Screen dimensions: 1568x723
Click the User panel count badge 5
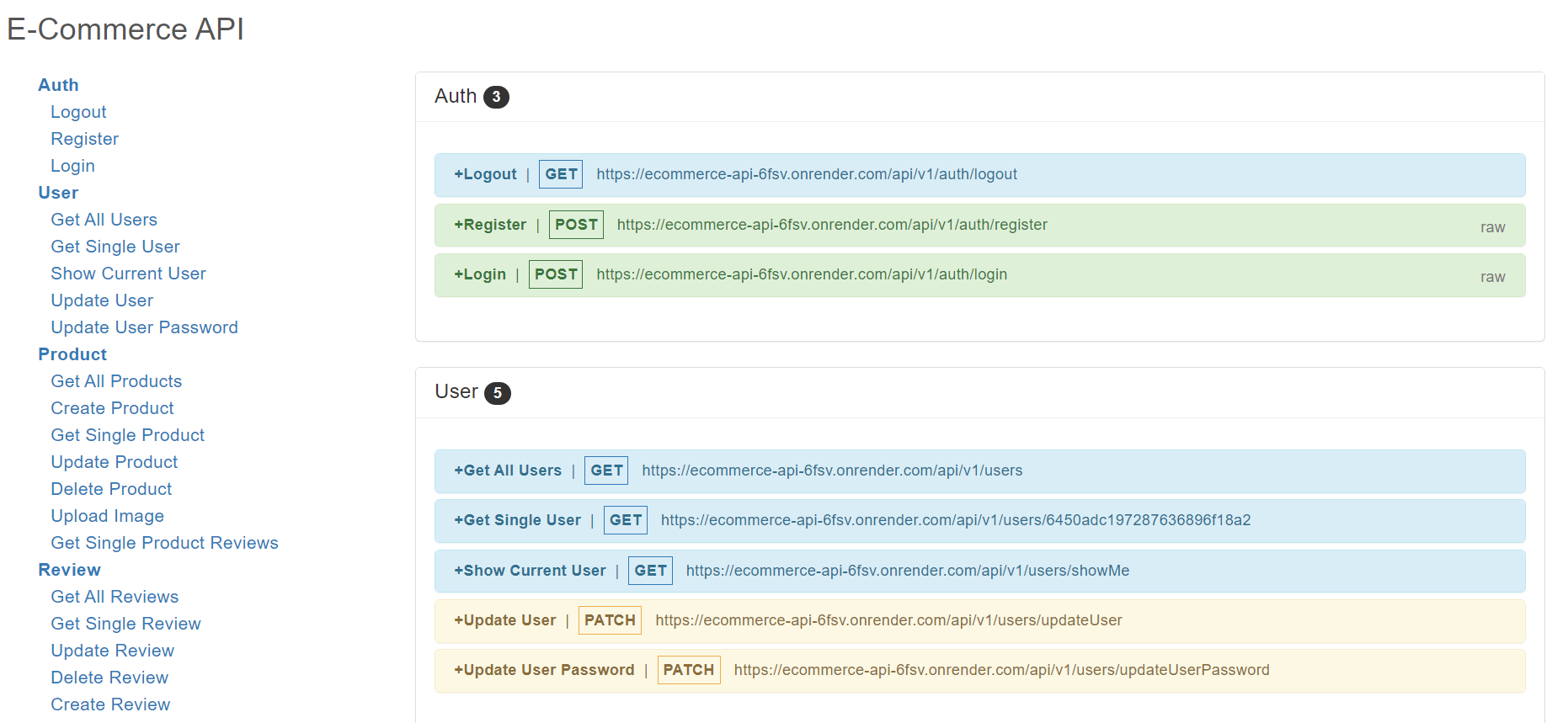[498, 393]
